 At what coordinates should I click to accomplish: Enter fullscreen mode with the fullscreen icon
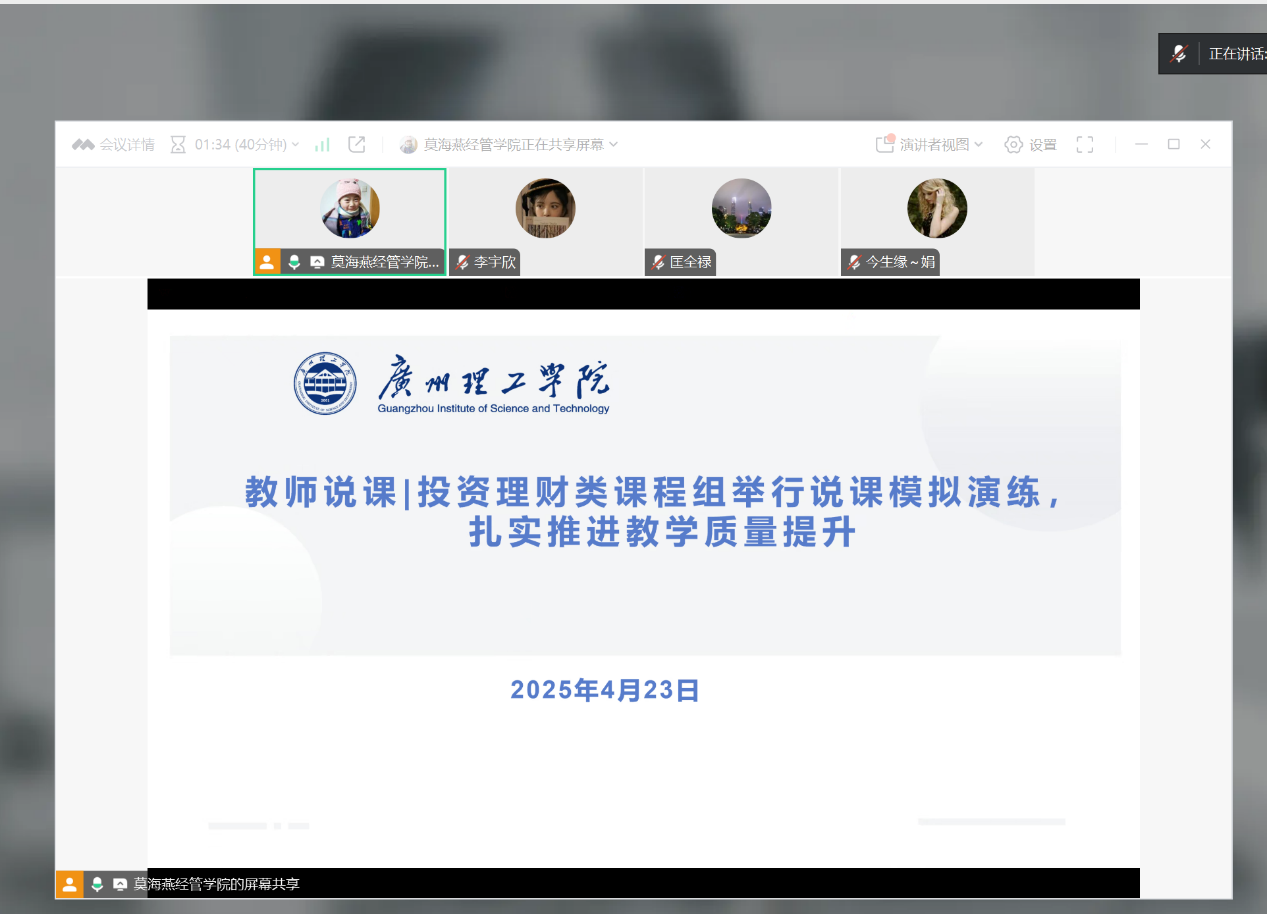pos(1085,145)
